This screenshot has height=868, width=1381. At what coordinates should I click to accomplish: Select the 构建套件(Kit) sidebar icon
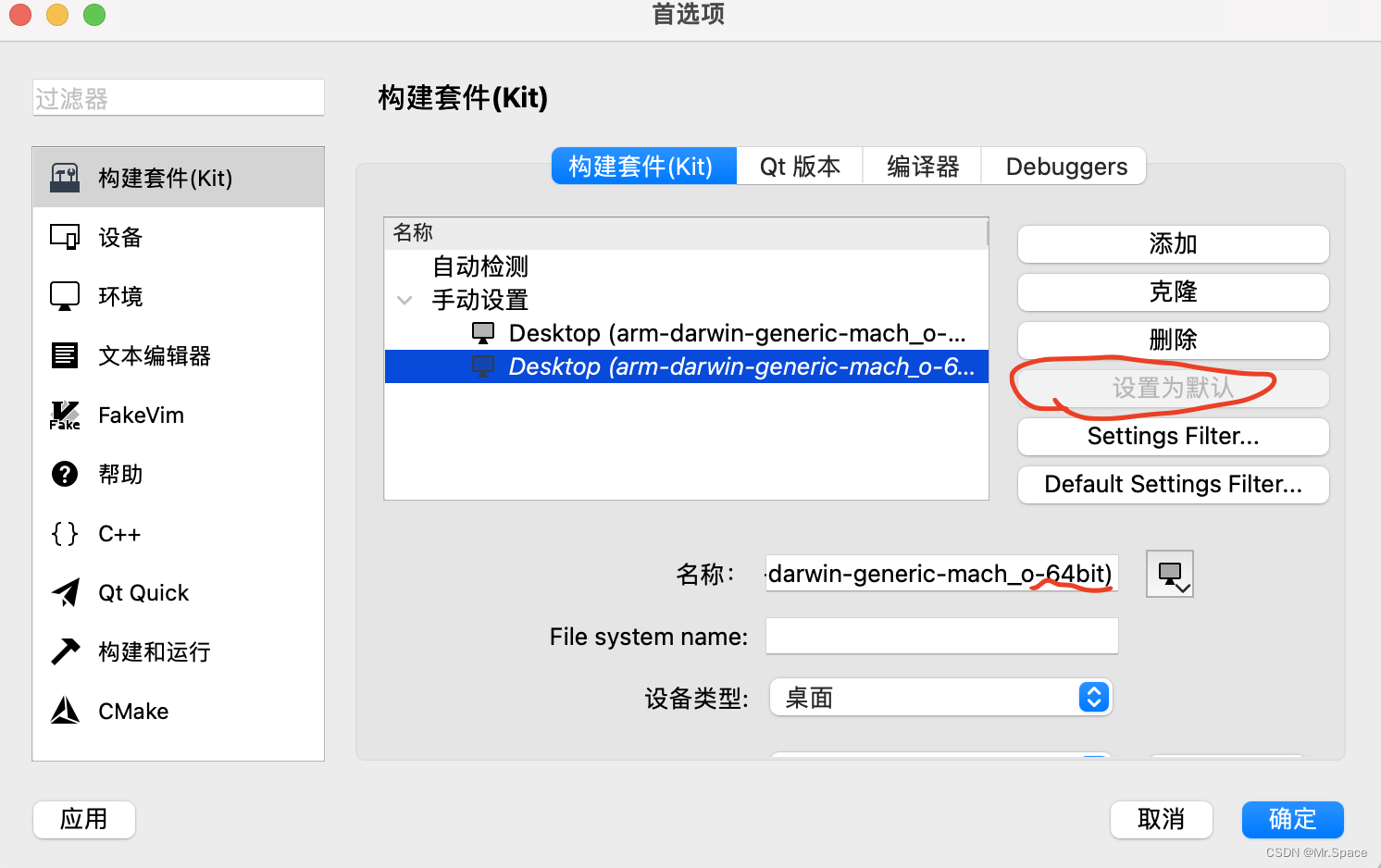(x=65, y=178)
